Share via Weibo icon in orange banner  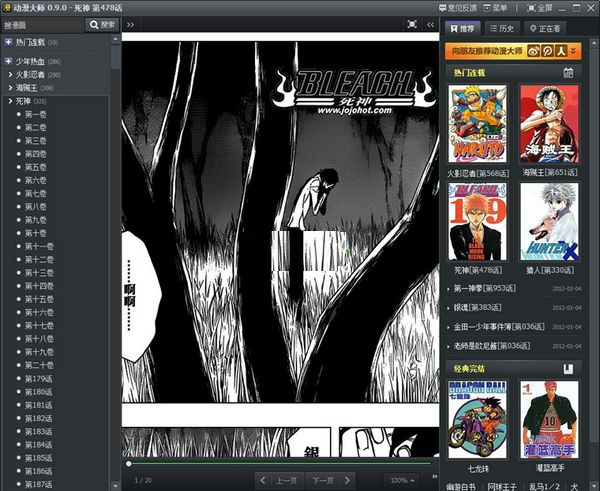pos(533,51)
